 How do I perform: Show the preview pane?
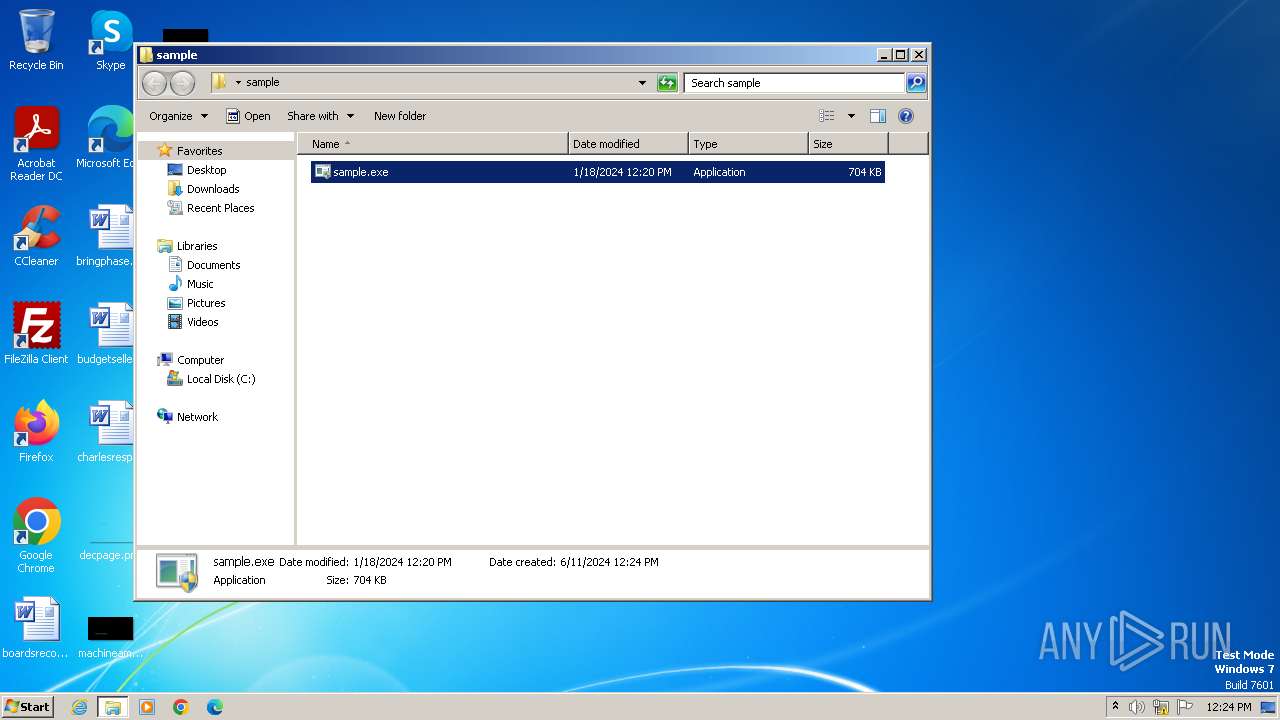(x=878, y=116)
